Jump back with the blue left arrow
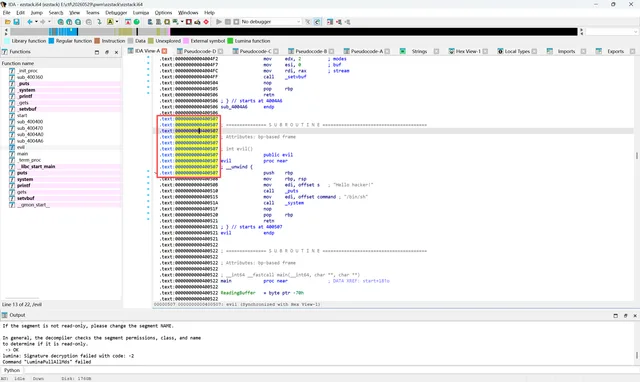 pos(29,22)
